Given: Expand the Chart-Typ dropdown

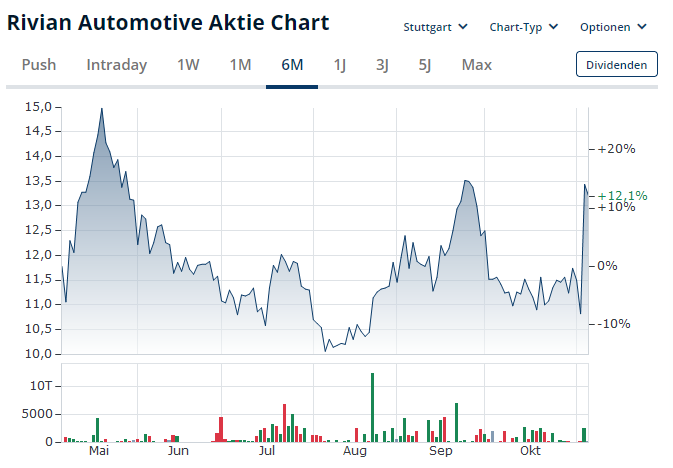Looking at the screenshot, I should (x=524, y=27).
